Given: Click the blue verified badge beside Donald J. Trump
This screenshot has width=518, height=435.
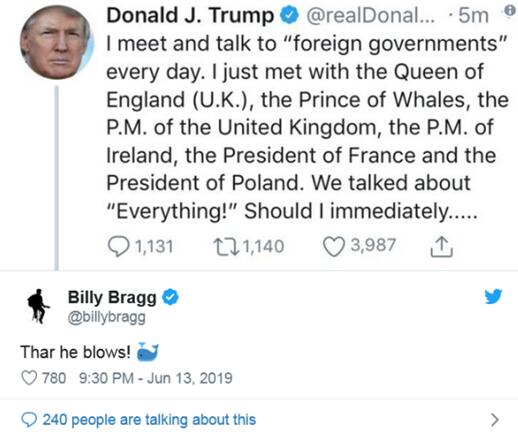Looking at the screenshot, I should coord(289,15).
